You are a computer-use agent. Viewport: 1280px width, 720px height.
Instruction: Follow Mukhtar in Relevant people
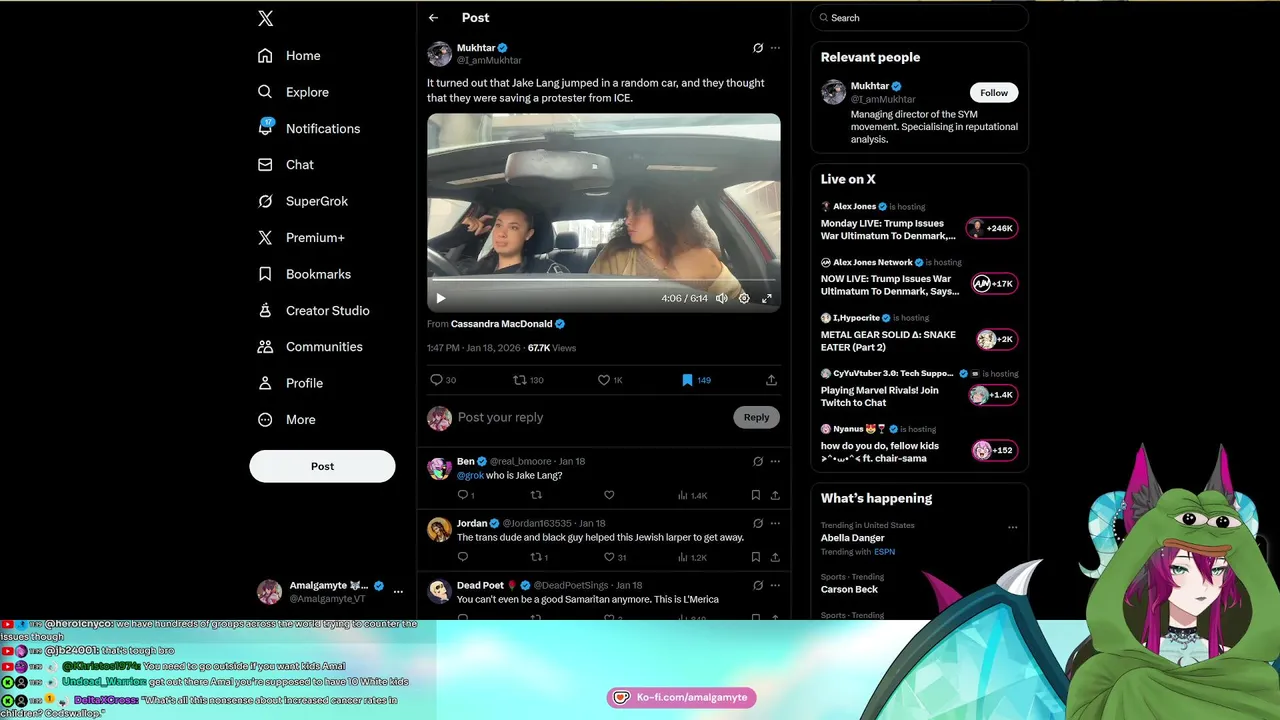[994, 93]
